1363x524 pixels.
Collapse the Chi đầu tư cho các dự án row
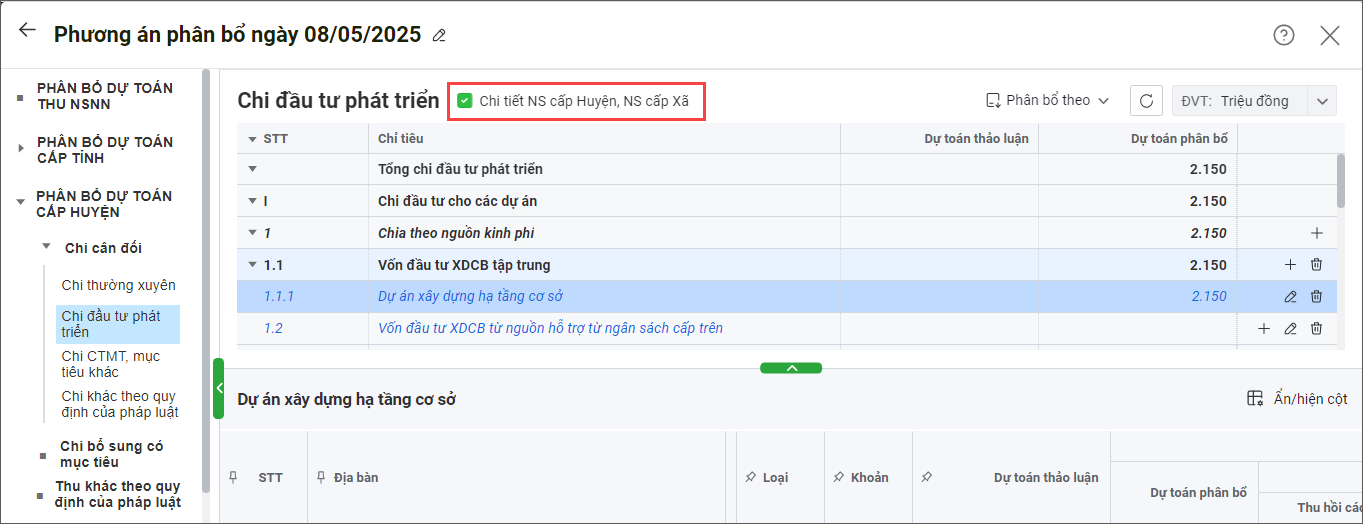pyautogui.click(x=252, y=201)
